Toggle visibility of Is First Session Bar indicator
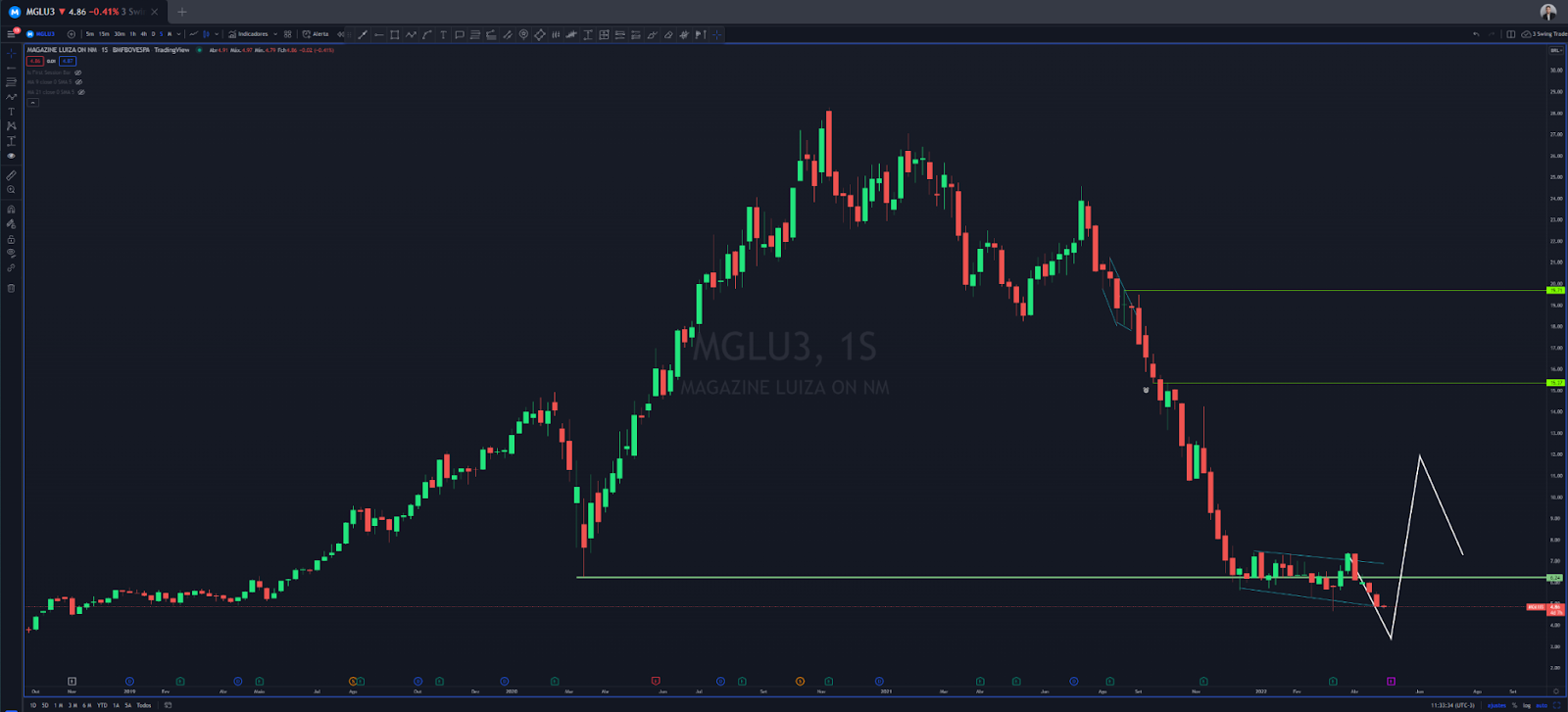Screen dimensions: 1568x712 coord(78,72)
